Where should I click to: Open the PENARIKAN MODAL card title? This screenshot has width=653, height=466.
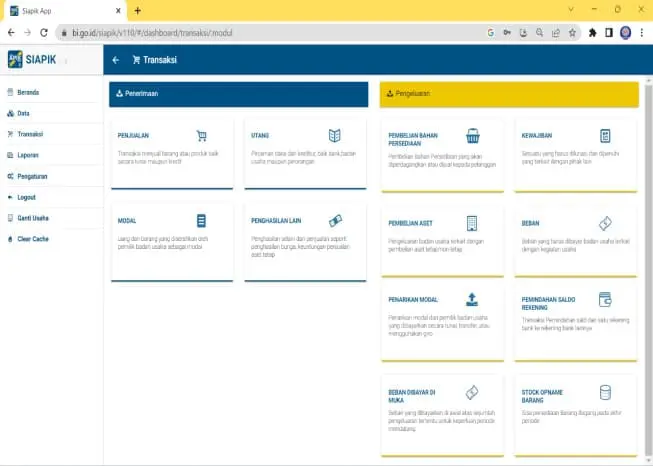point(413,299)
